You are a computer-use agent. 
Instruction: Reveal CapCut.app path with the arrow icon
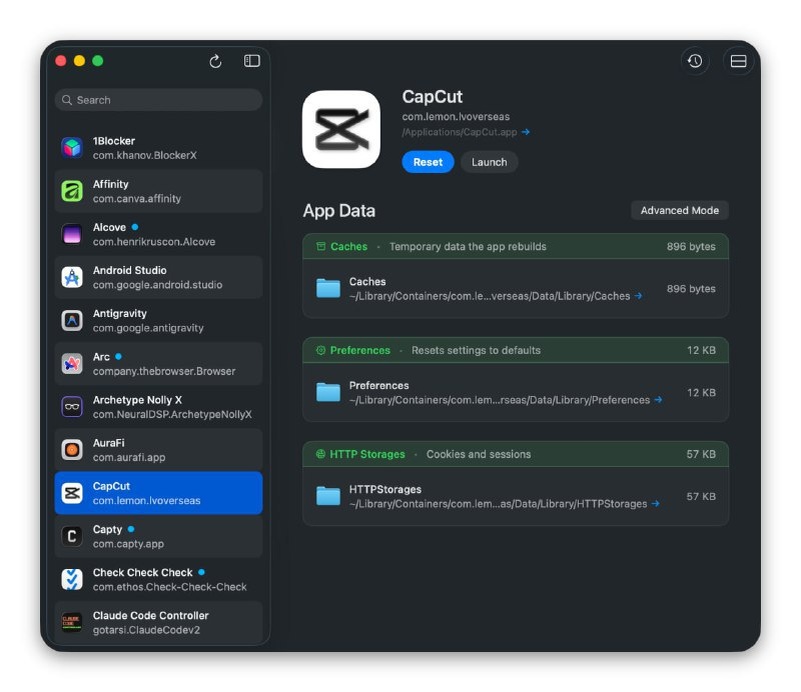pos(526,132)
